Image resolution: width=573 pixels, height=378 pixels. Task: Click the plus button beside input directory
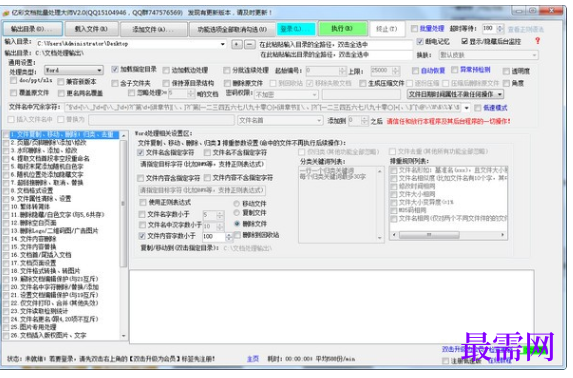pos(237,44)
